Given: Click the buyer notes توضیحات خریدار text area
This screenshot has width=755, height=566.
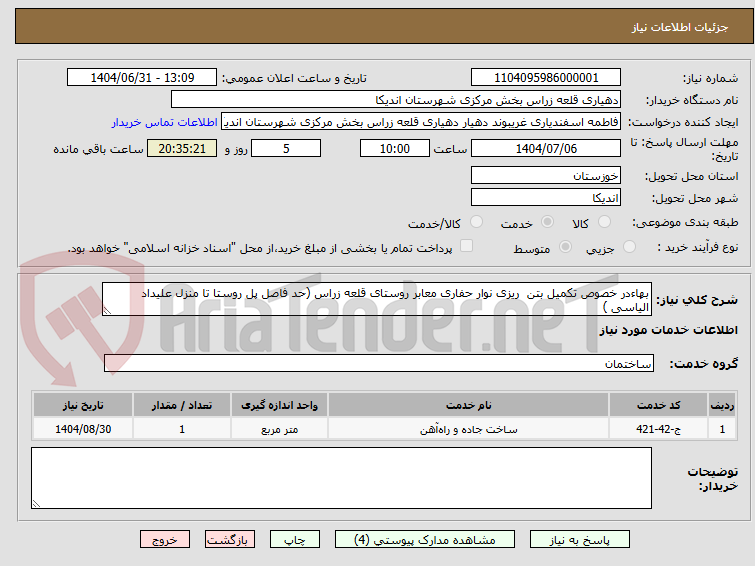Looking at the screenshot, I should click(x=341, y=478).
